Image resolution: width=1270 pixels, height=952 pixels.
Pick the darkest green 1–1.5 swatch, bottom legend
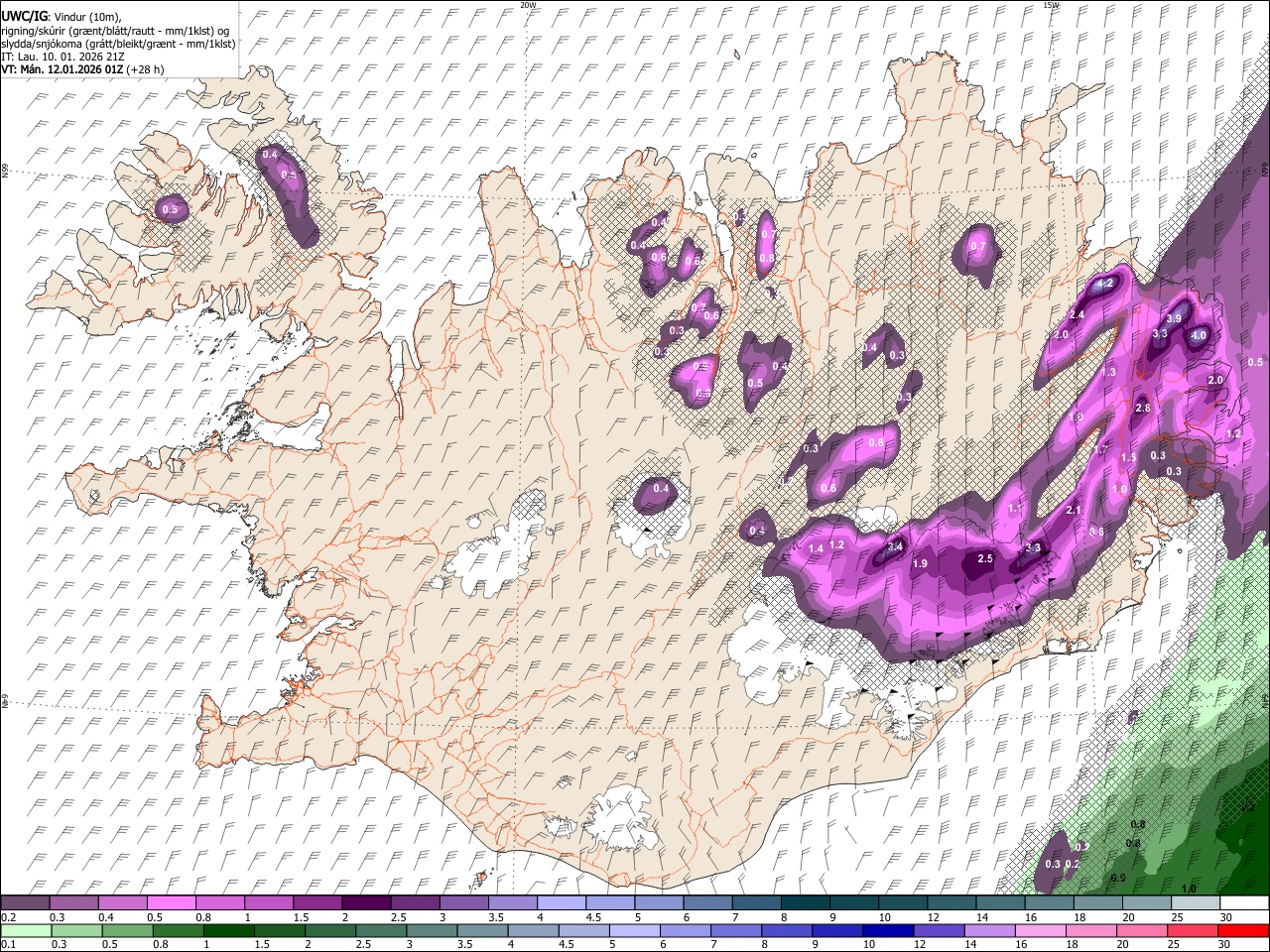click(x=227, y=930)
